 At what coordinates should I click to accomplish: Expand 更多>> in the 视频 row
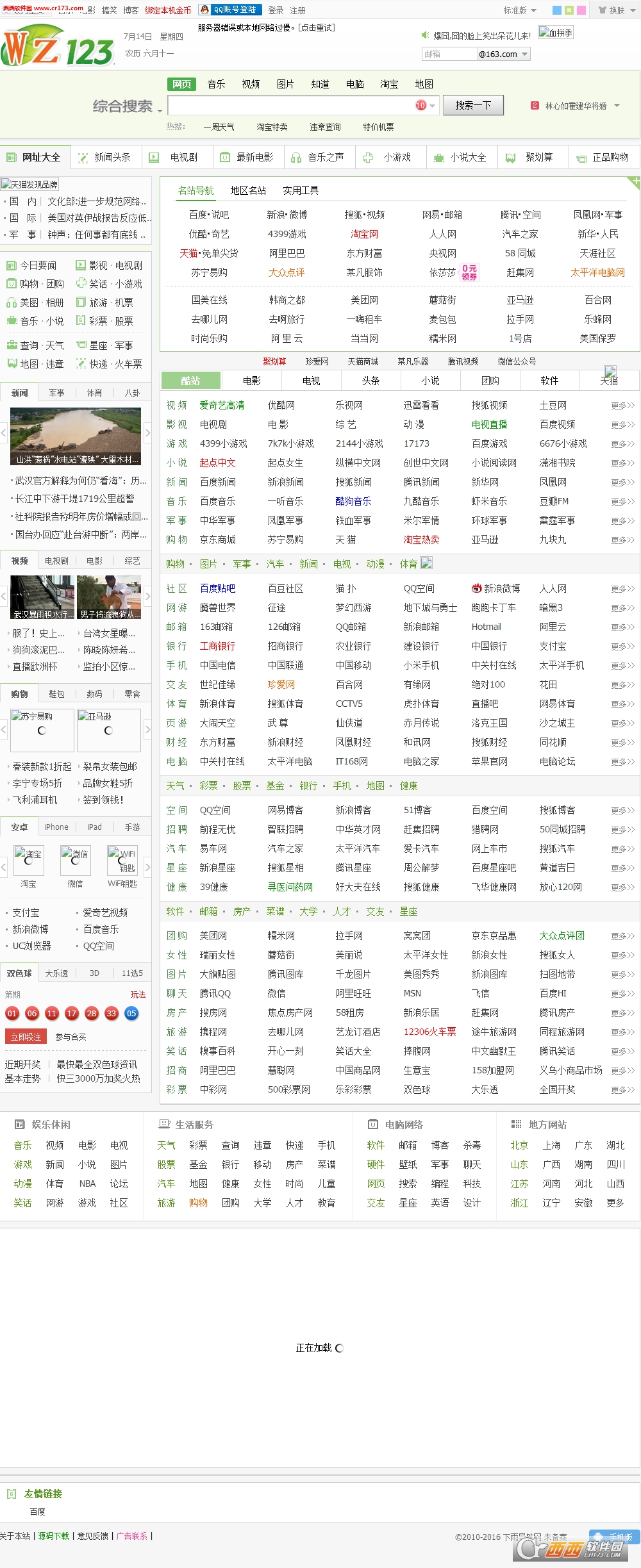point(622,406)
